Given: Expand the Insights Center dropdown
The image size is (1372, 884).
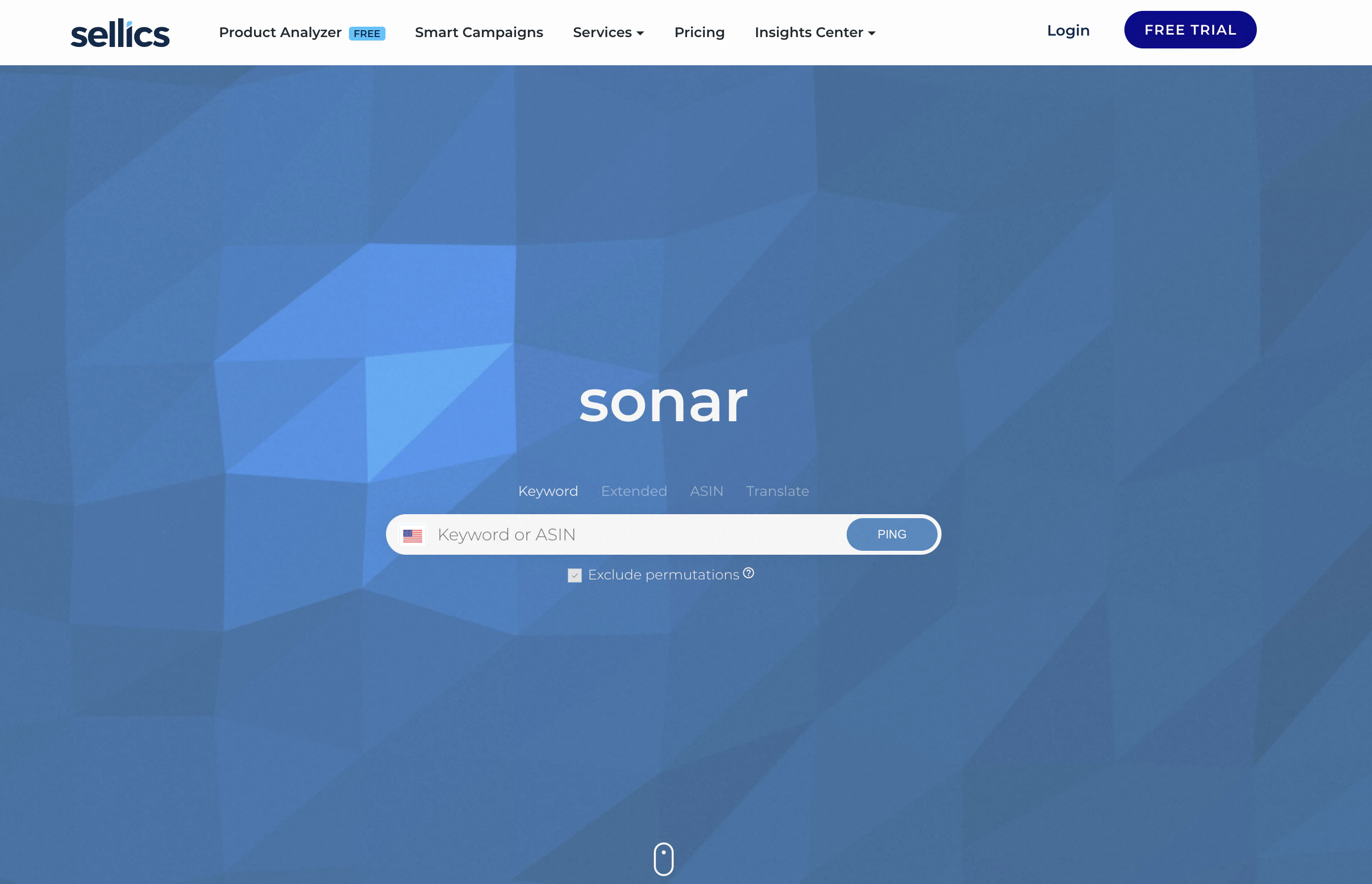Looking at the screenshot, I should (x=815, y=33).
